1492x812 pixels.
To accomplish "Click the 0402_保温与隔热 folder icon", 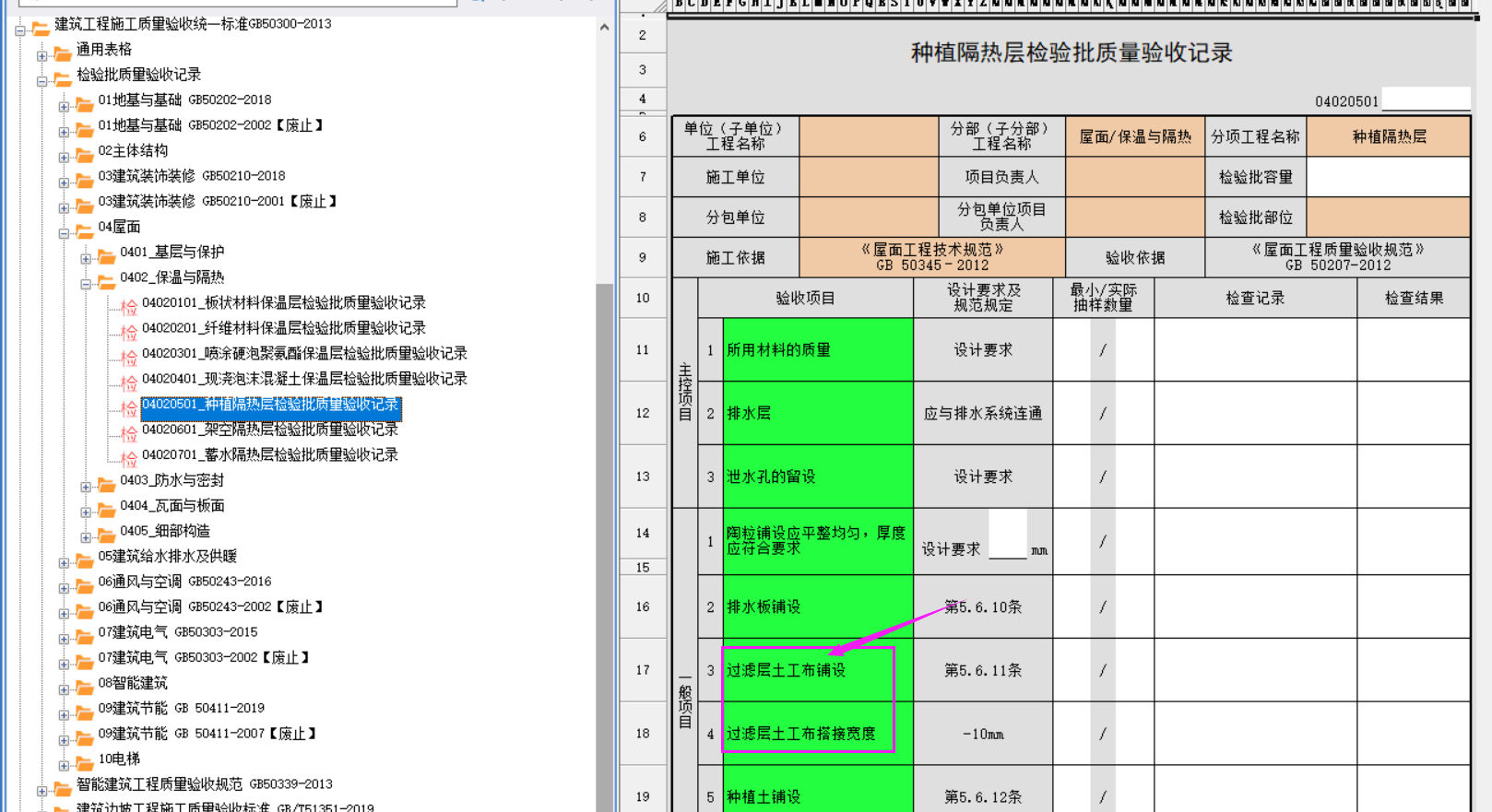I will tap(107, 282).
